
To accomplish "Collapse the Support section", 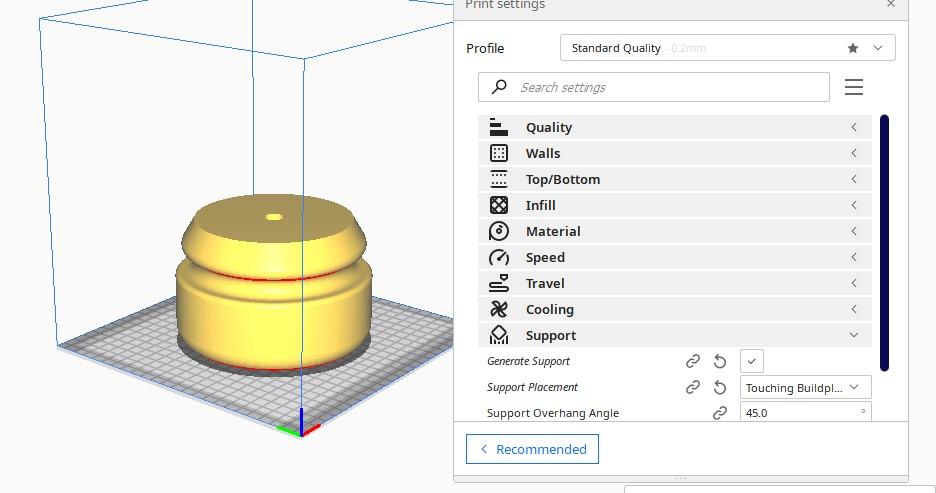I will coord(675,335).
